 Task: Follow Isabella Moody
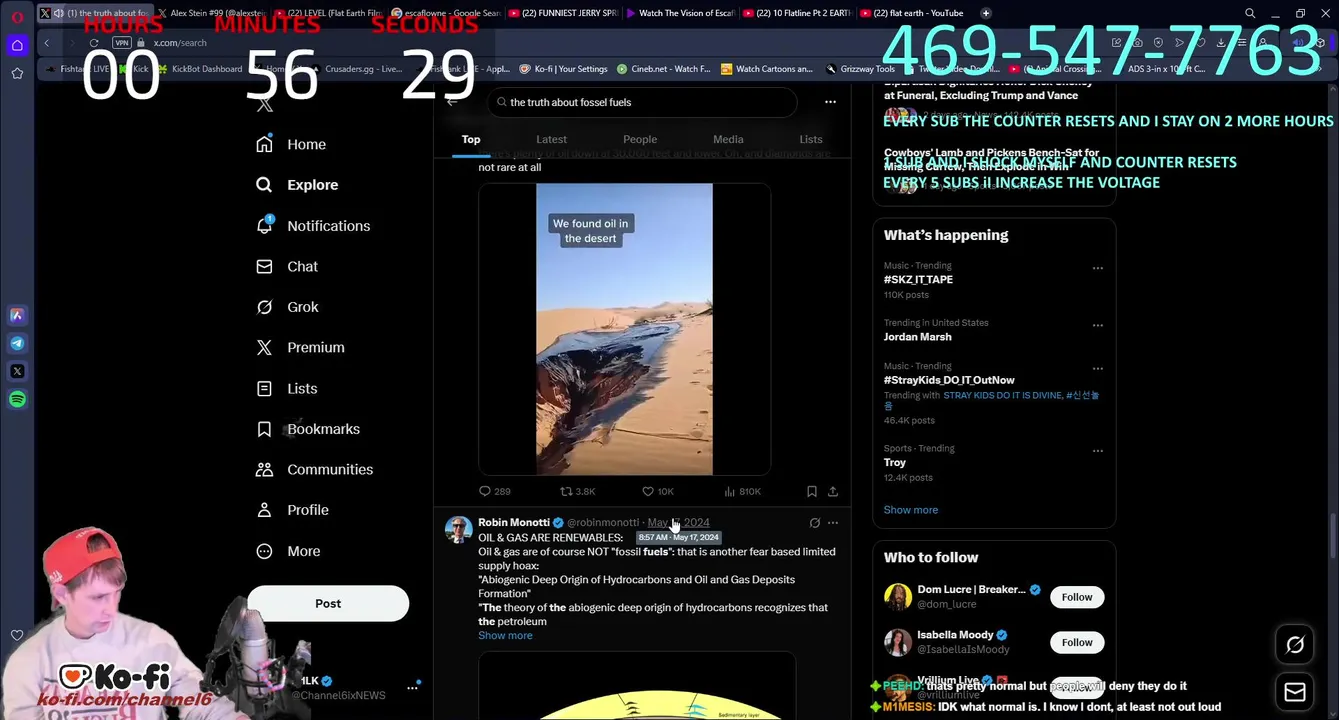click(x=1077, y=642)
